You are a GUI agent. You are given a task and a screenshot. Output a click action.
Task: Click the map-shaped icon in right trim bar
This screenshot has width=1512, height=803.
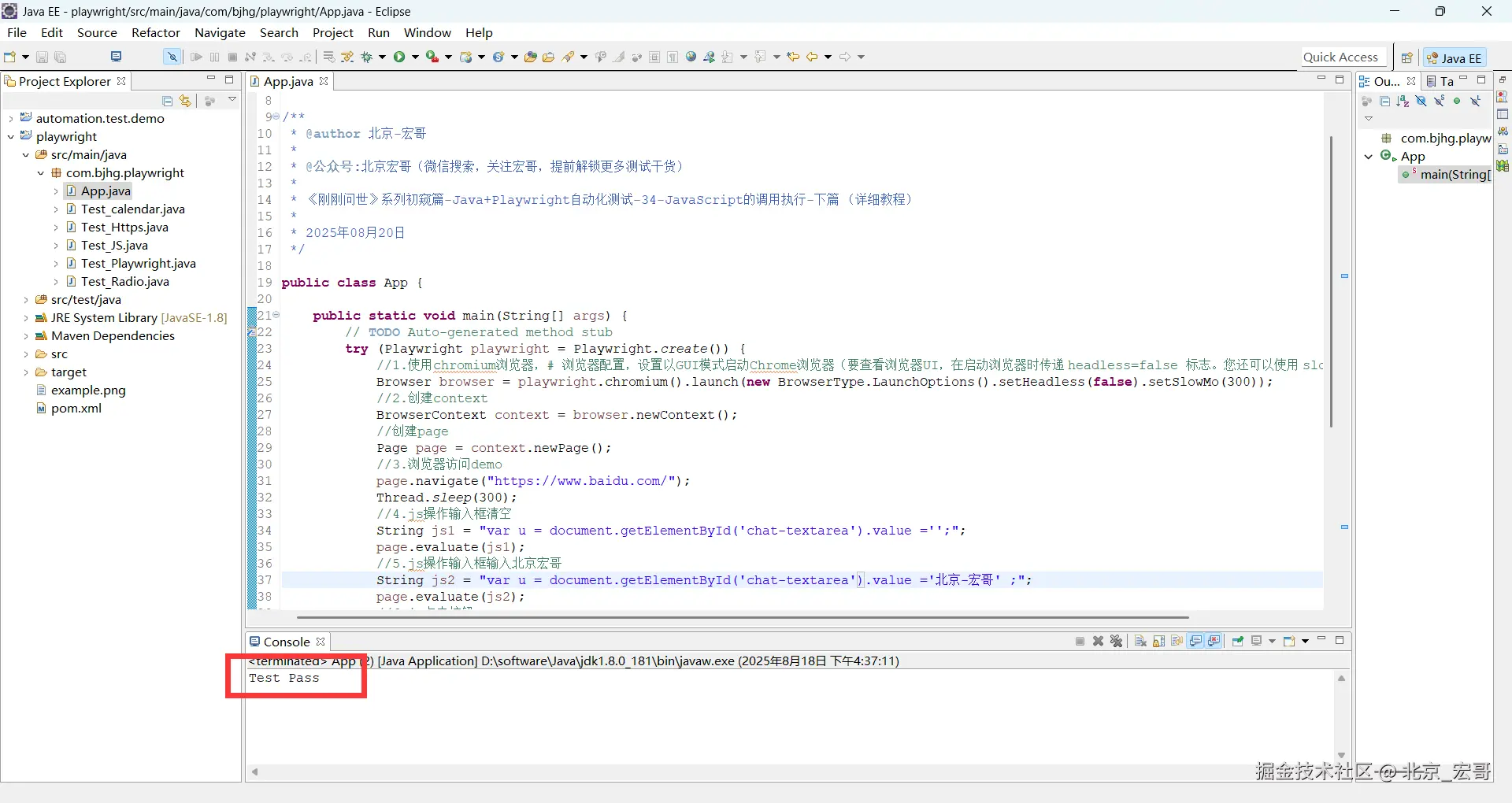pyautogui.click(x=1503, y=166)
